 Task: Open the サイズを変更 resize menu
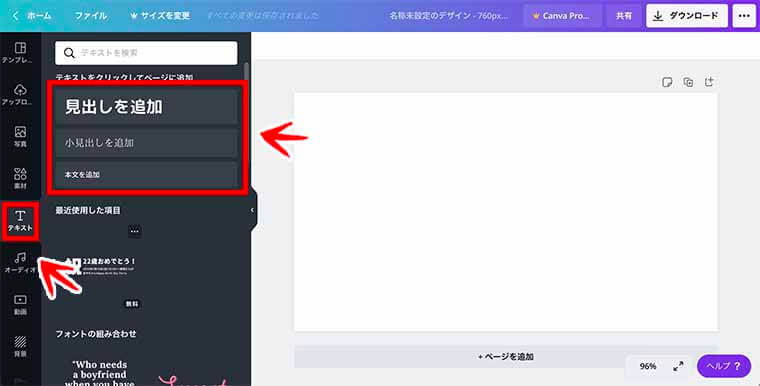click(x=160, y=16)
